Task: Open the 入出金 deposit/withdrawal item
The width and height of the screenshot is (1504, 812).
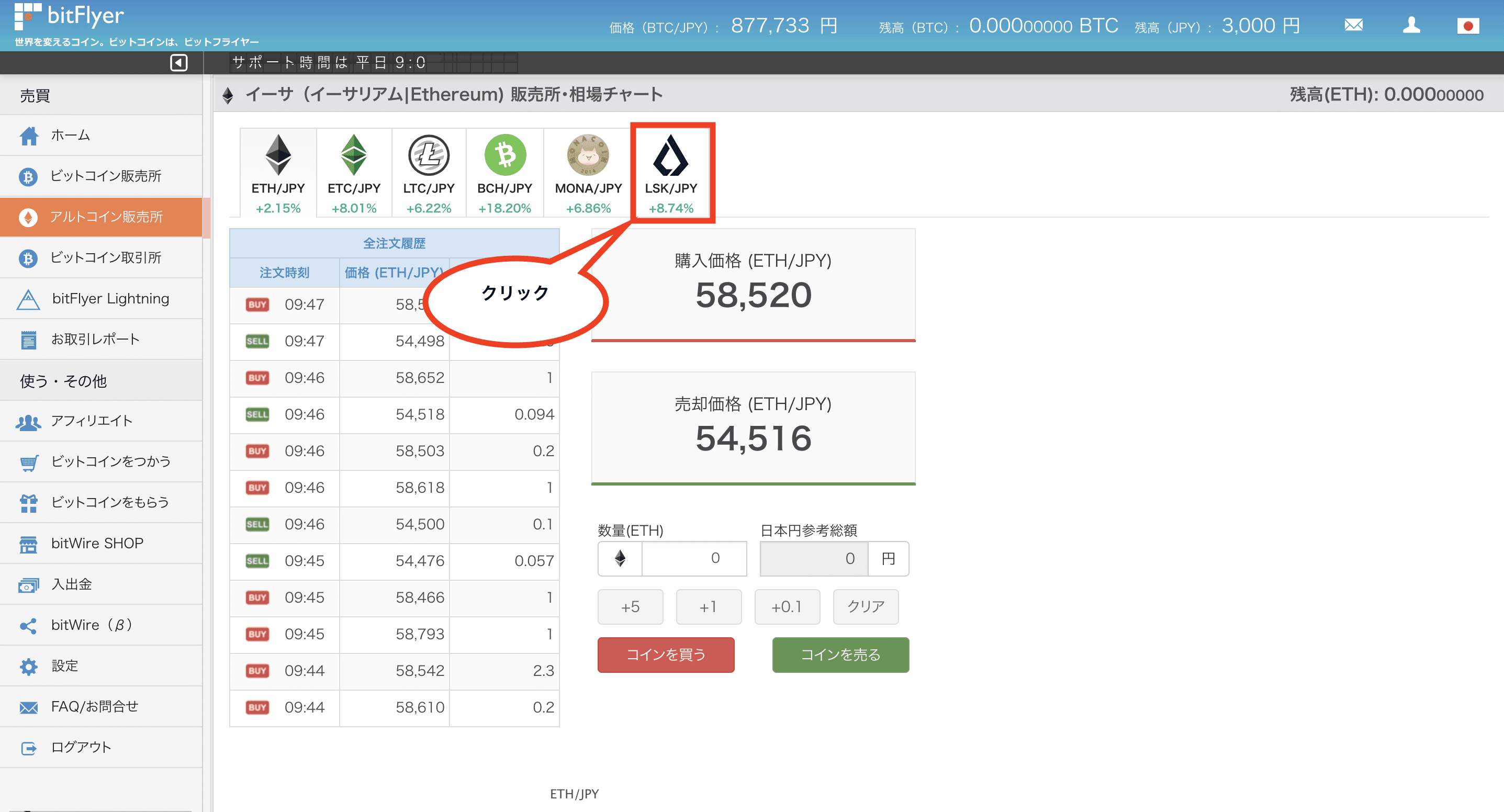Action: [71, 584]
